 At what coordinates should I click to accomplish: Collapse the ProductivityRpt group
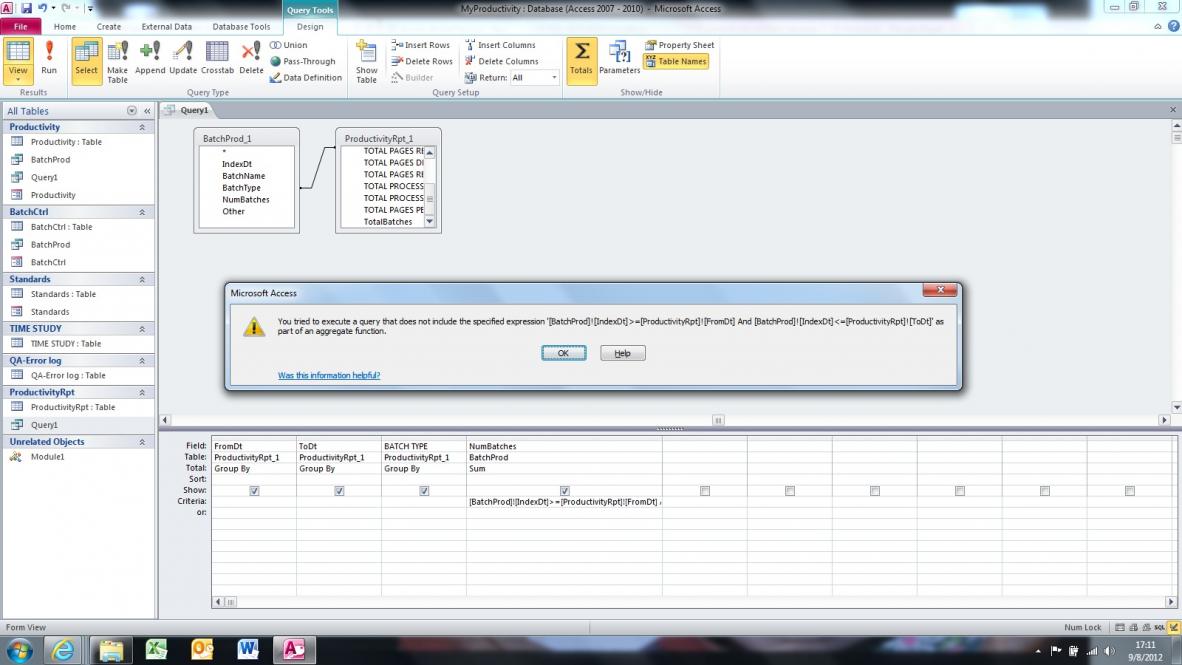[x=142, y=393]
